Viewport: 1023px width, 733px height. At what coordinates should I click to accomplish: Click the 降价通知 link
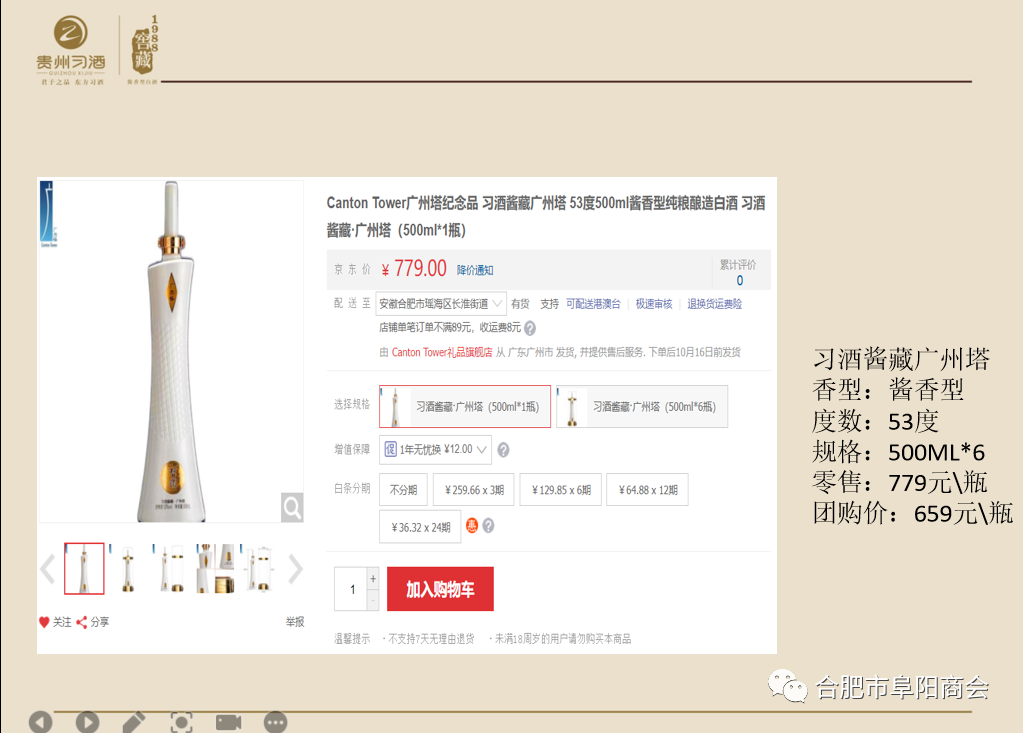[x=475, y=270]
